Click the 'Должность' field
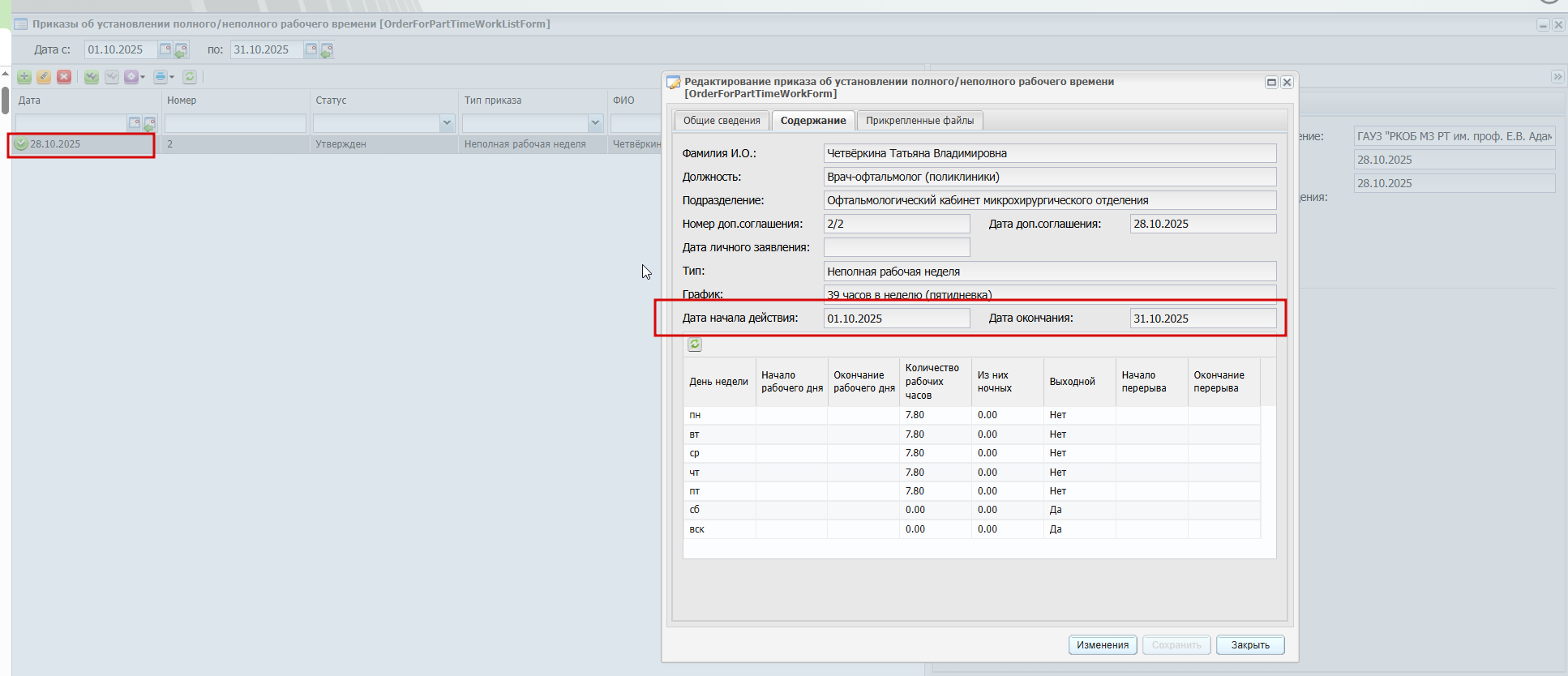This screenshot has width=1568, height=676. coord(1050,177)
